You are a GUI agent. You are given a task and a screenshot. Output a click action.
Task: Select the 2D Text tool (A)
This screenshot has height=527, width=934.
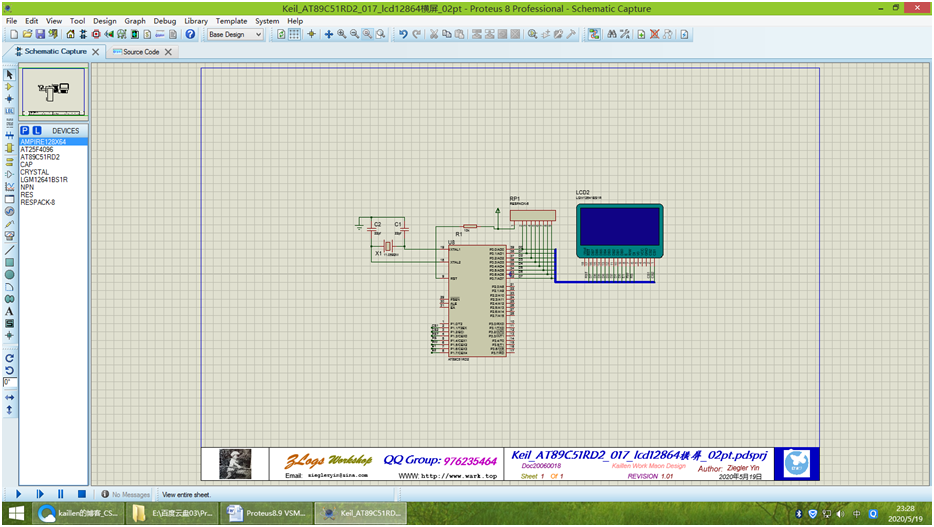(x=9, y=311)
